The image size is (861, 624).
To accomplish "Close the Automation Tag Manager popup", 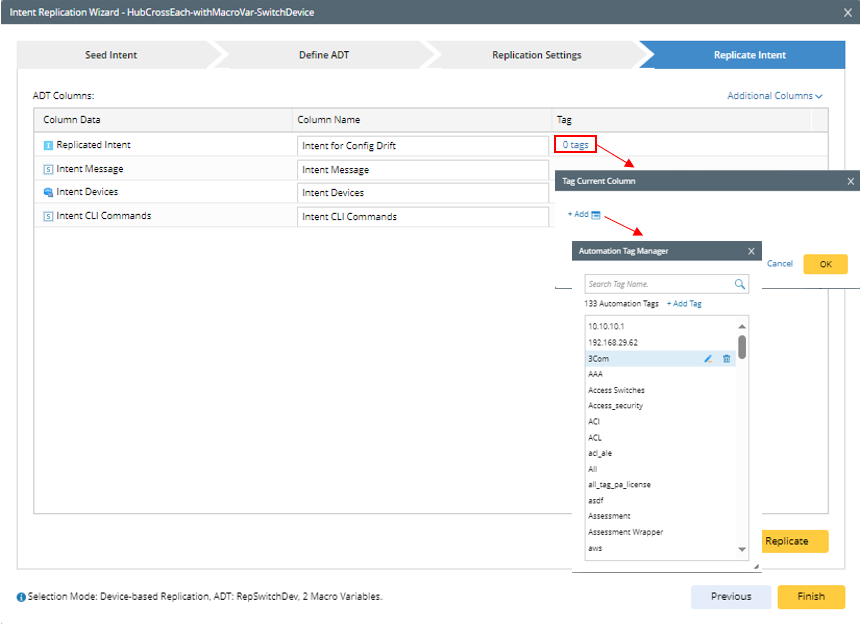I will (751, 251).
